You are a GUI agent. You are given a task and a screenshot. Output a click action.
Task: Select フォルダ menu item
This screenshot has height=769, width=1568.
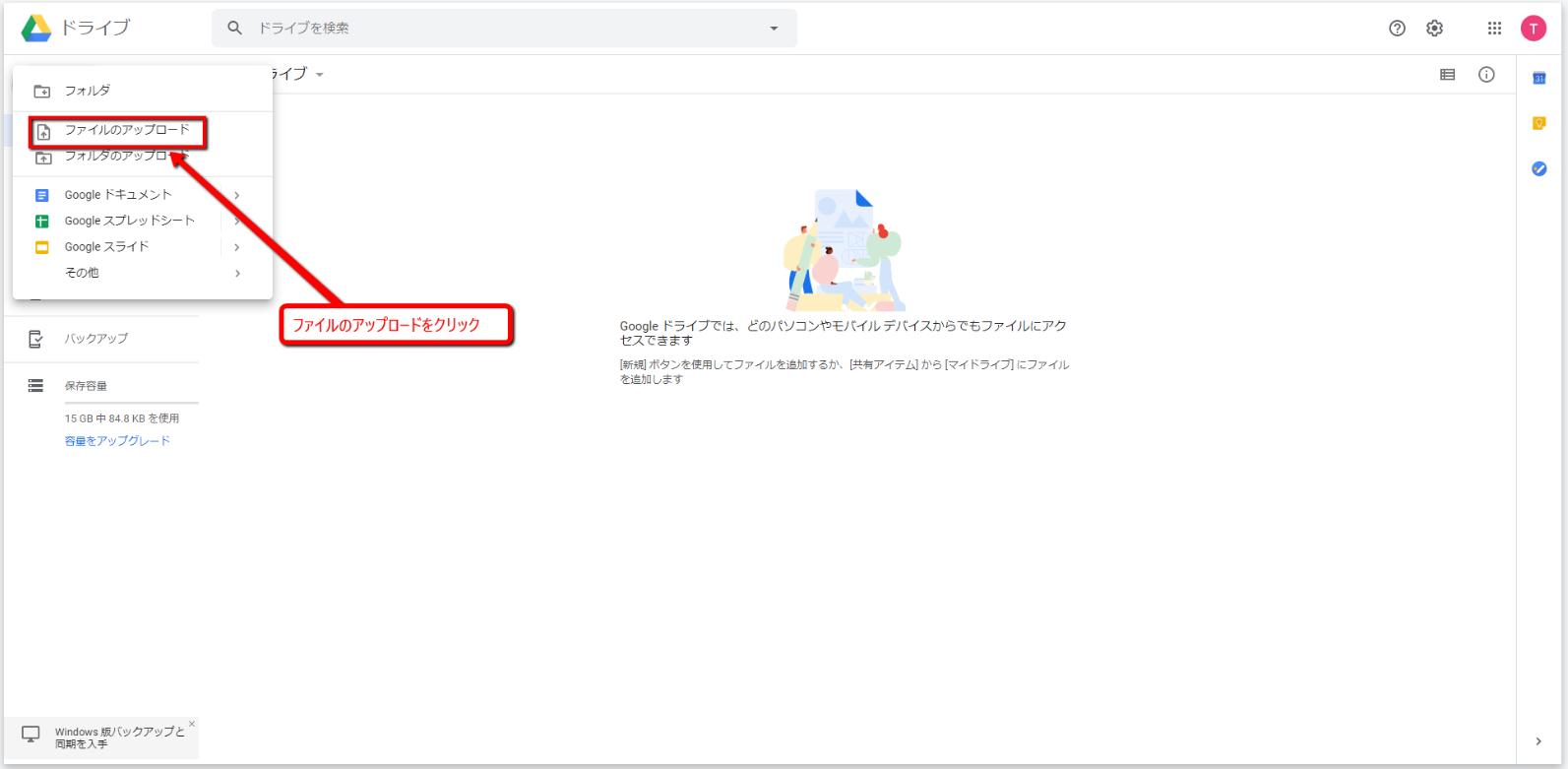pyautogui.click(x=87, y=91)
